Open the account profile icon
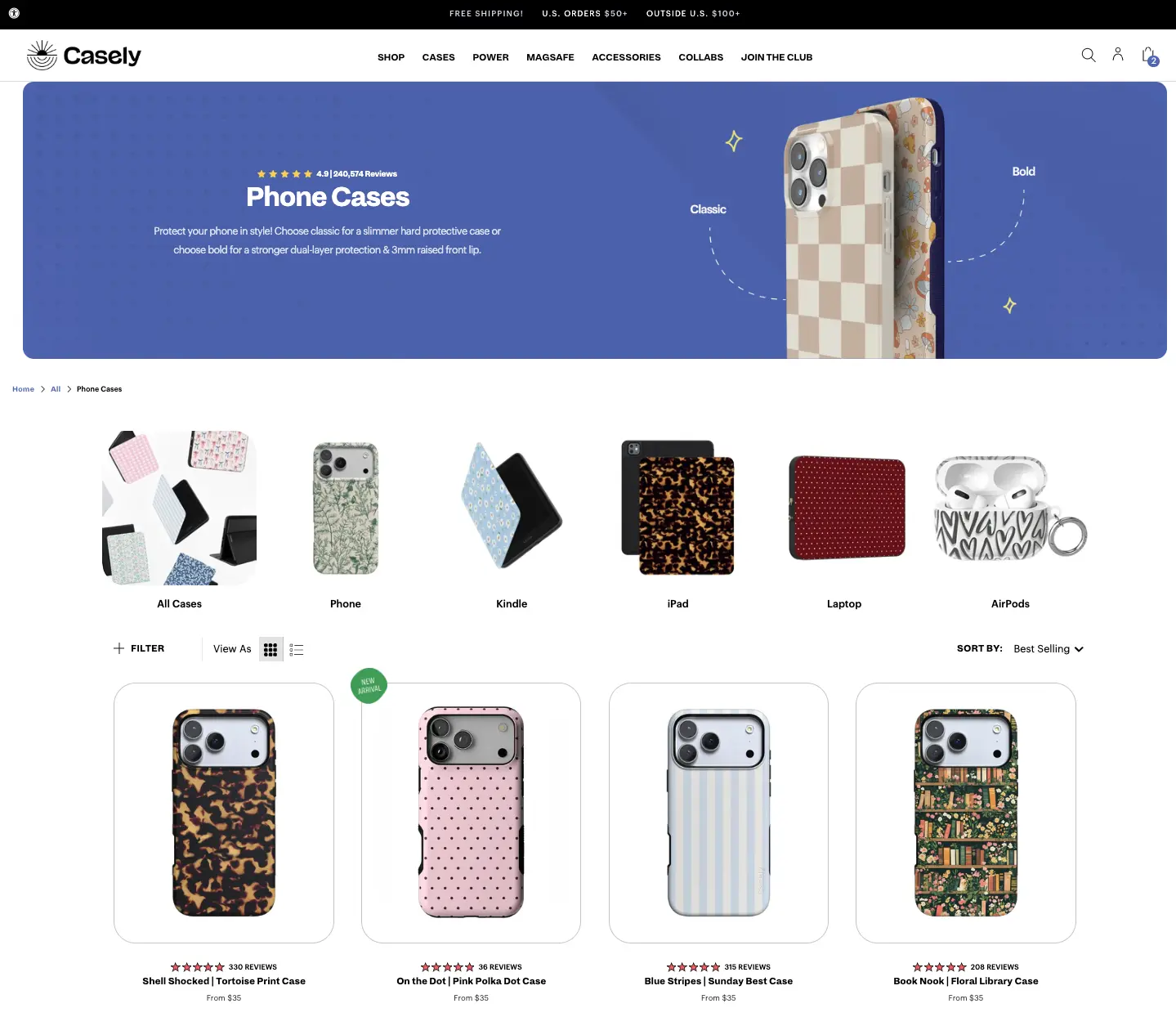Screen dimensions: 1176x1035 pyautogui.click(x=1117, y=54)
